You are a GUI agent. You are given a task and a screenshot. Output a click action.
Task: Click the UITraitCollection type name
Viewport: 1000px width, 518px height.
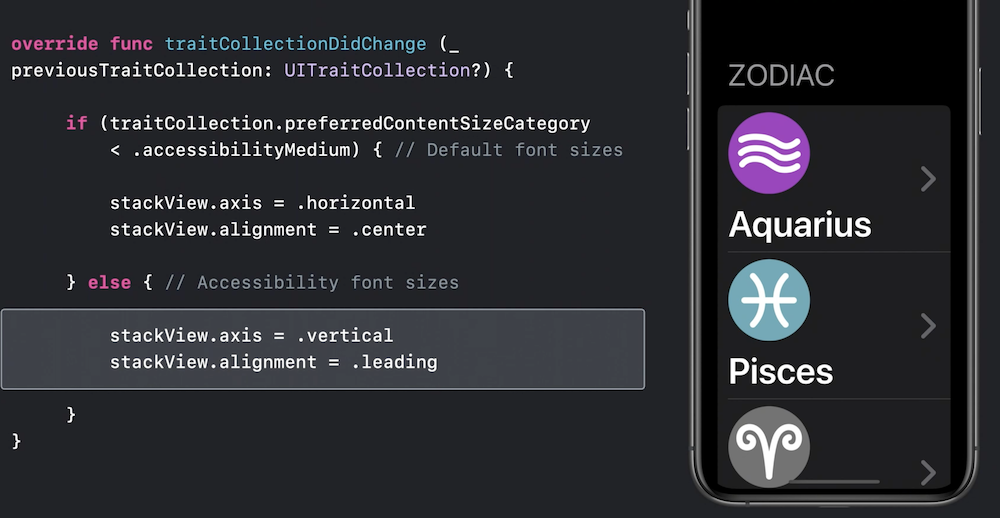point(378,71)
